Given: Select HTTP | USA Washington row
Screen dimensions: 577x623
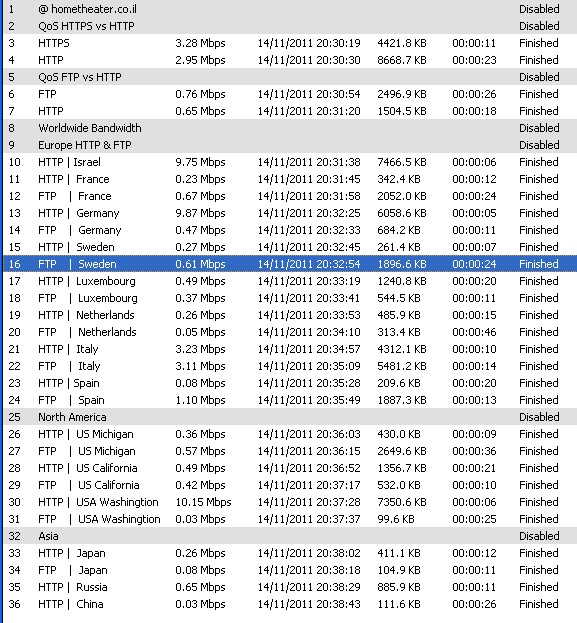Looking at the screenshot, I should coord(290,502).
